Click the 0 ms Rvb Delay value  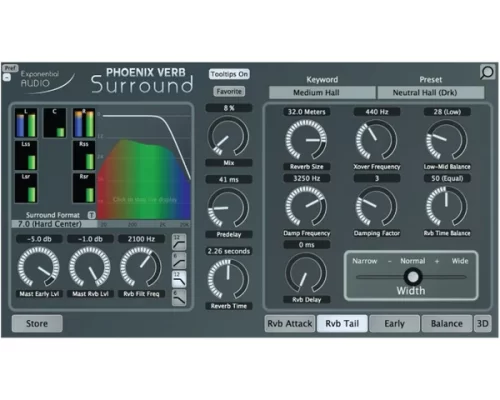(x=307, y=245)
